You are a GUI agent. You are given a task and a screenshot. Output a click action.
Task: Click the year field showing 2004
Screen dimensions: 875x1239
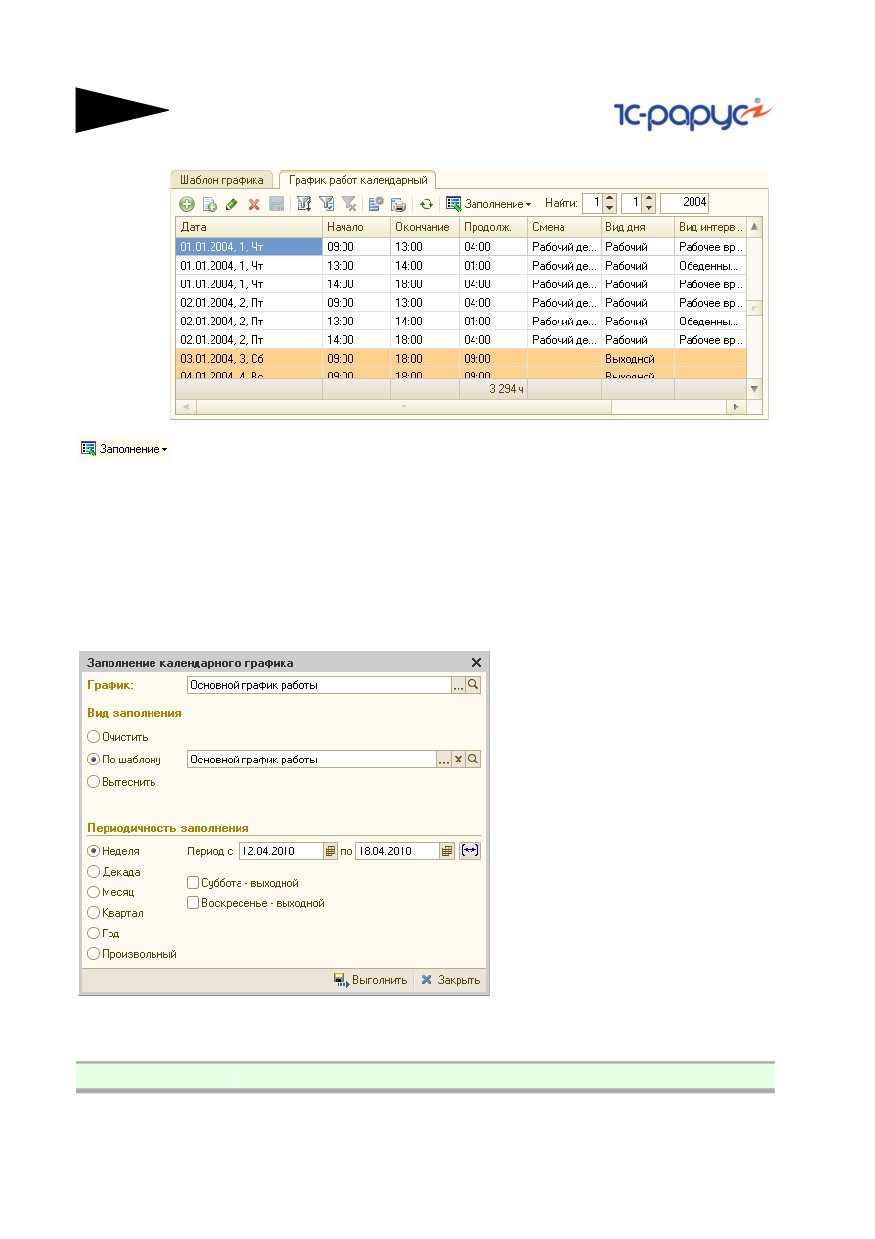point(685,203)
